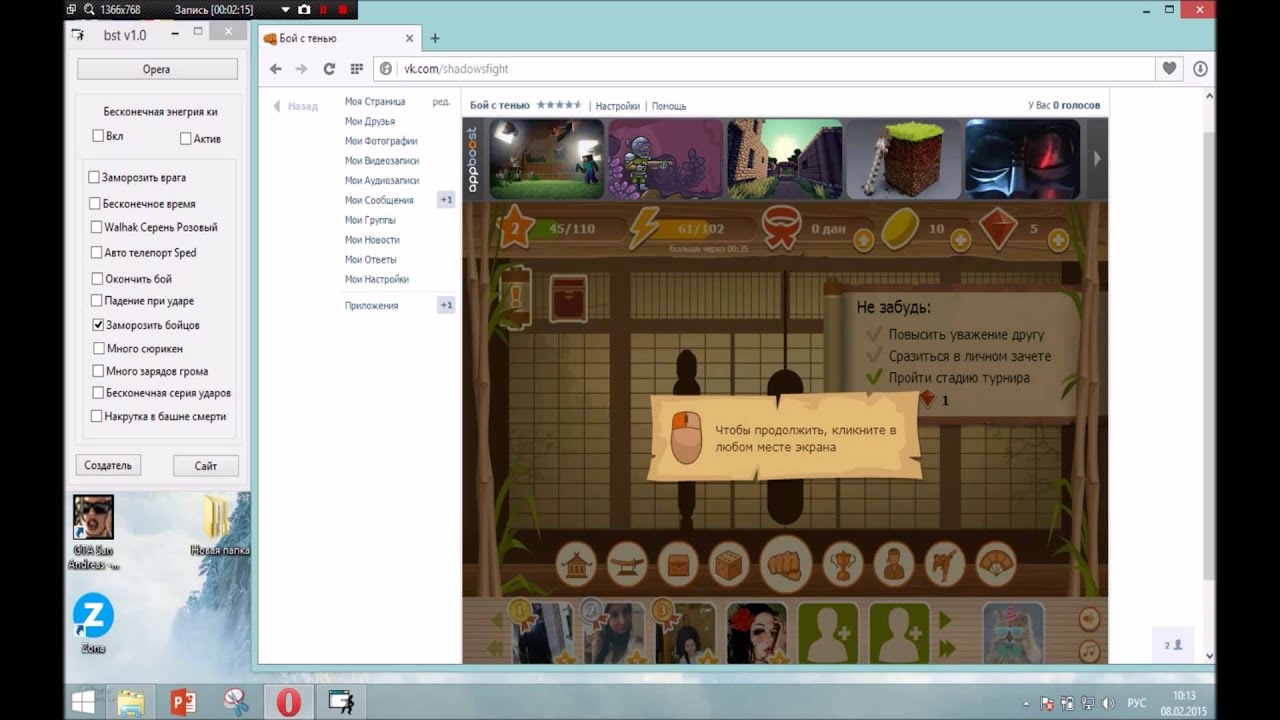Open the trophy tournament icon
1280x720 pixels.
pos(842,565)
